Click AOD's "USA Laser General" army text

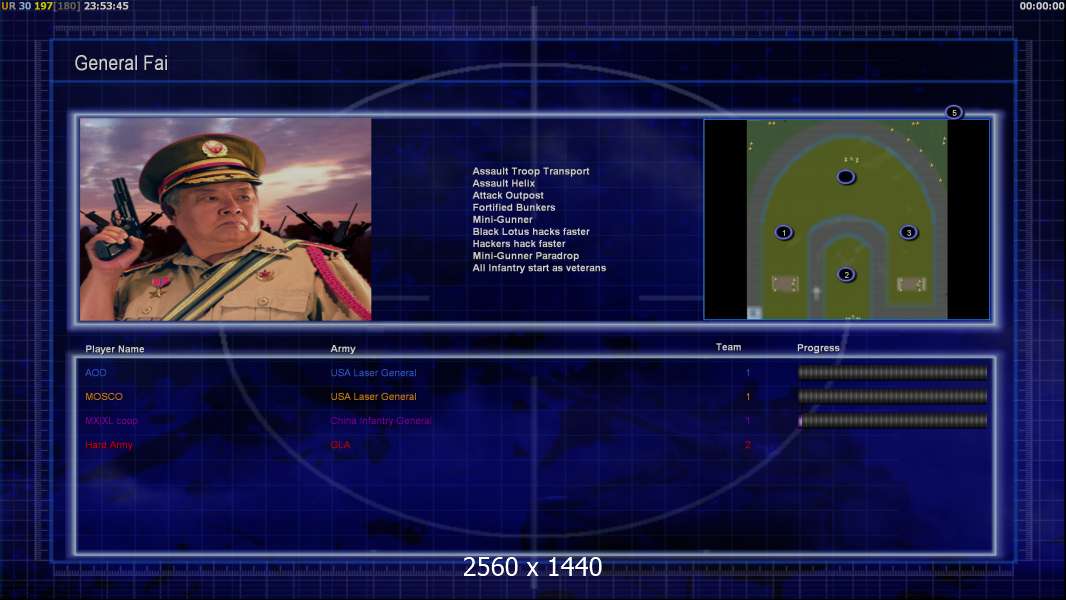[373, 372]
